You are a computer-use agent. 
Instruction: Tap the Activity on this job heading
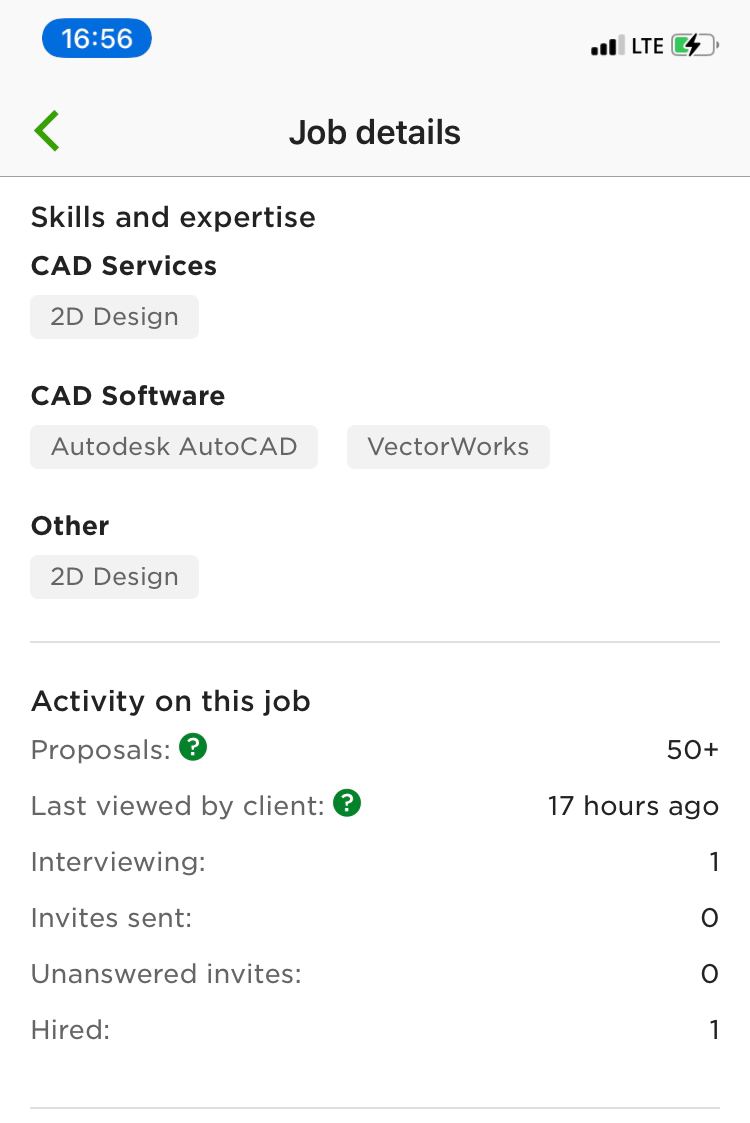click(x=170, y=701)
